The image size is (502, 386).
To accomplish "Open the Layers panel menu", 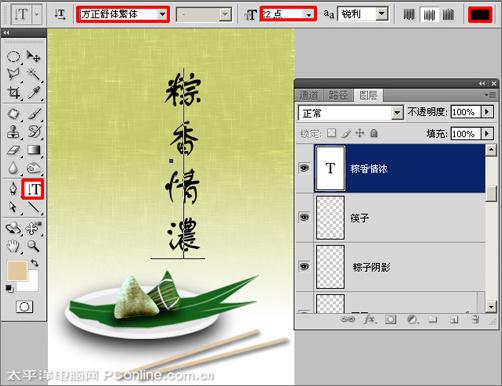I will [x=490, y=95].
